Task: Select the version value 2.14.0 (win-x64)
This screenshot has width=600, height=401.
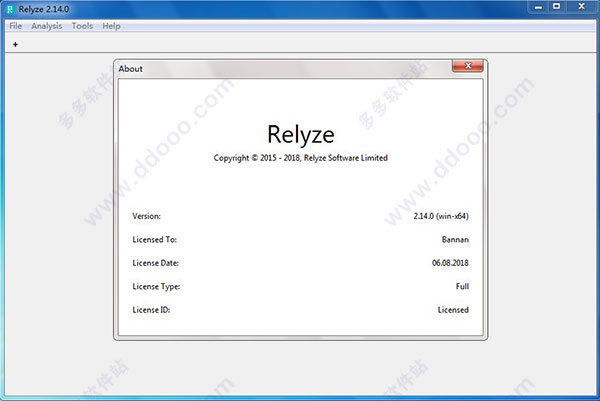Action: pos(441,216)
